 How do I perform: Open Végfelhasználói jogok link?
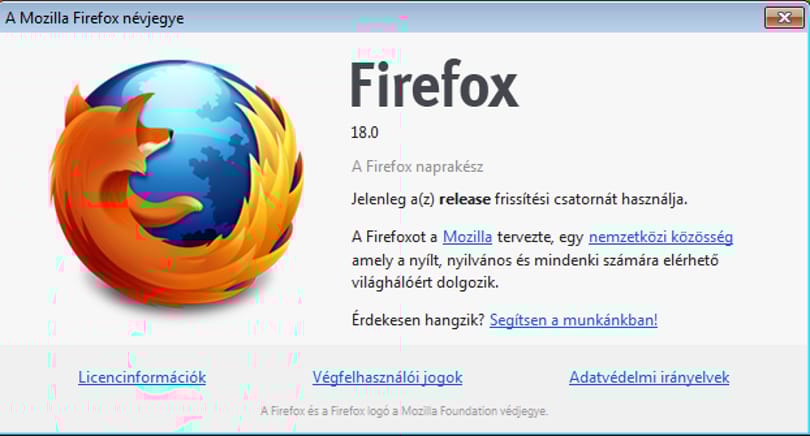coord(387,378)
